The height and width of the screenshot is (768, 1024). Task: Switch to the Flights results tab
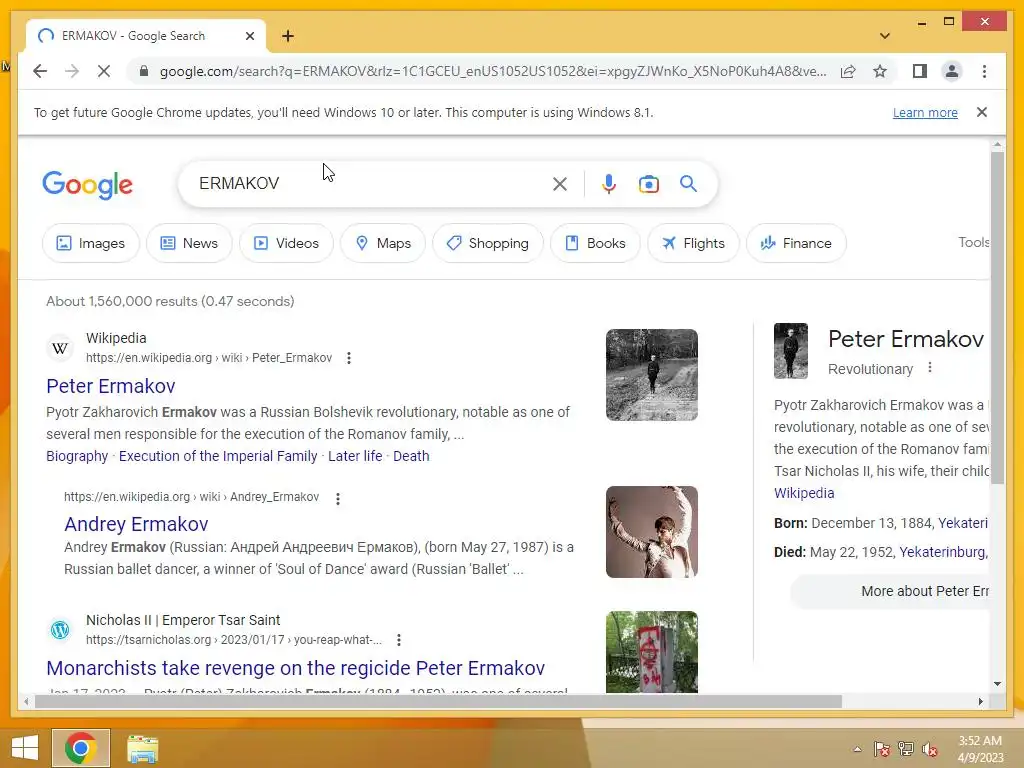tap(693, 243)
